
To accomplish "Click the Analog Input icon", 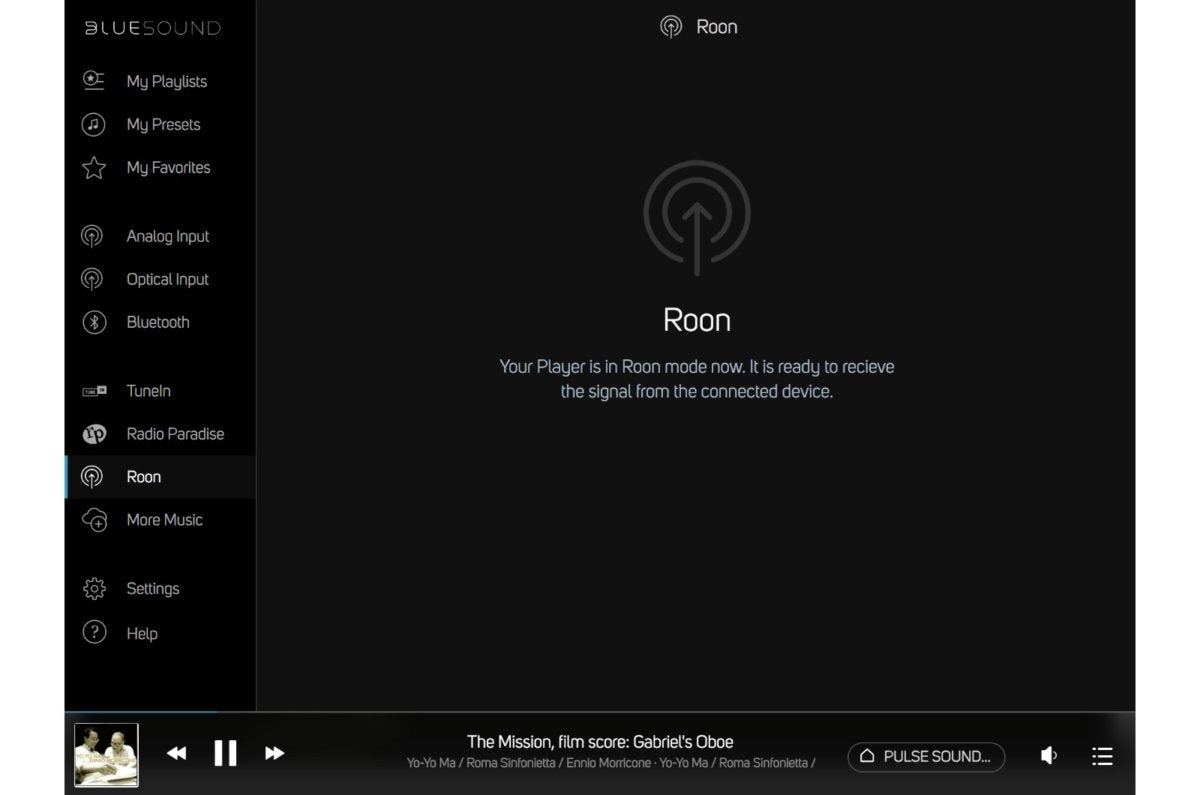I will [x=92, y=236].
